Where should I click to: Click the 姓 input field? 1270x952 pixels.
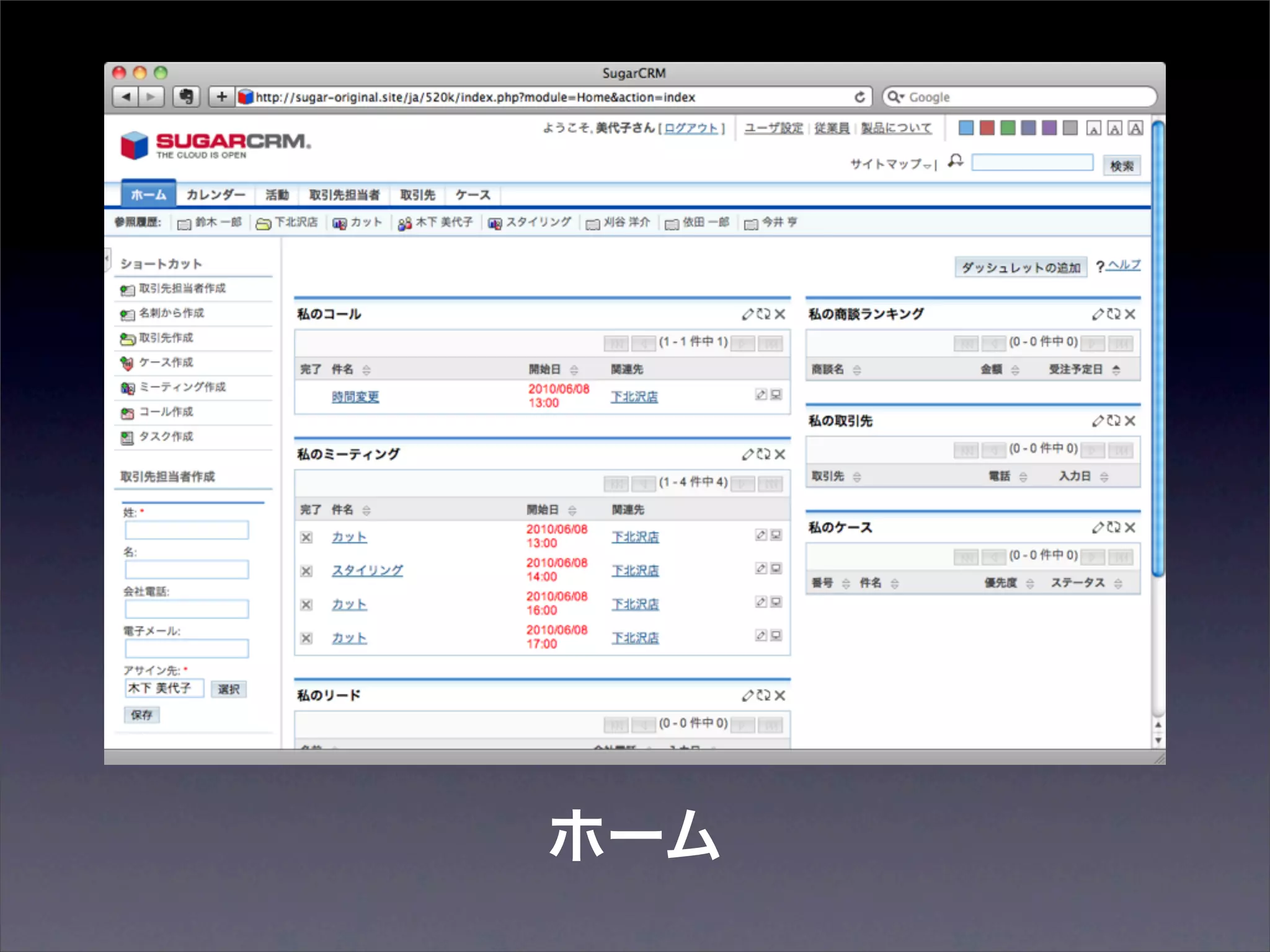187,530
